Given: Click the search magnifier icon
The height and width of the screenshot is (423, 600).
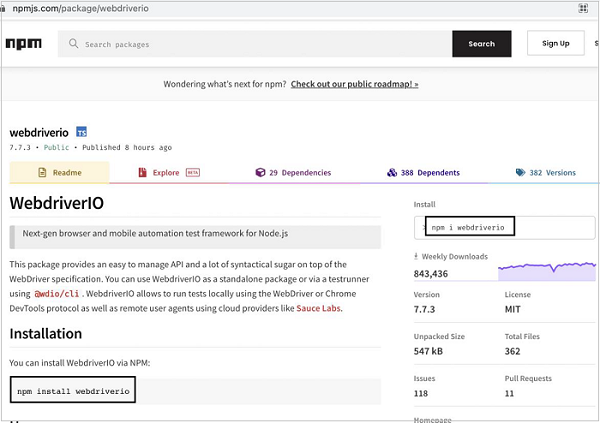Looking at the screenshot, I should click(73, 44).
